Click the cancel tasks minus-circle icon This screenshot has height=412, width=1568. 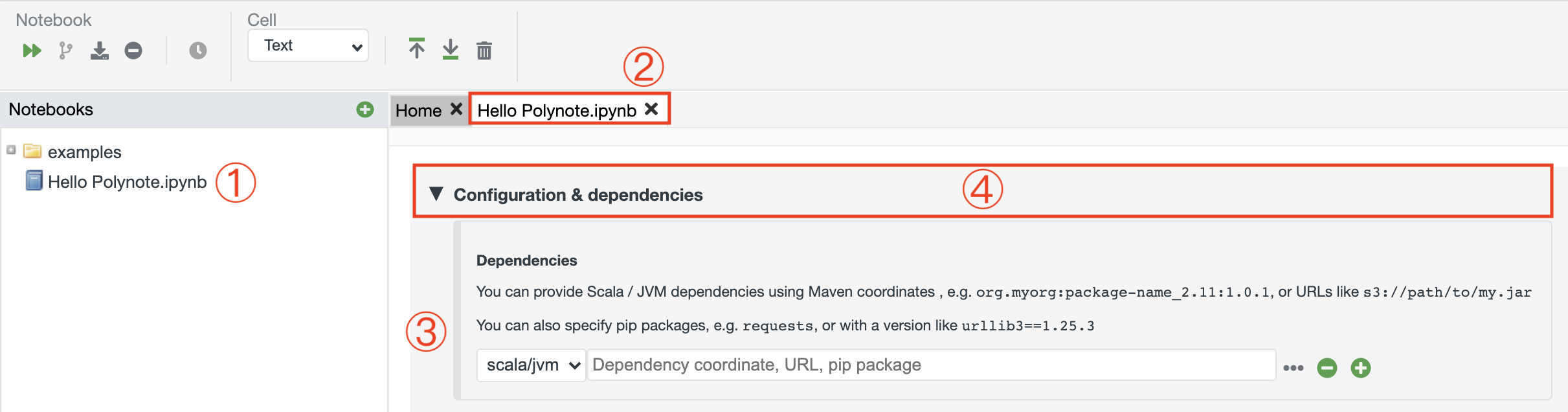pyautogui.click(x=133, y=51)
